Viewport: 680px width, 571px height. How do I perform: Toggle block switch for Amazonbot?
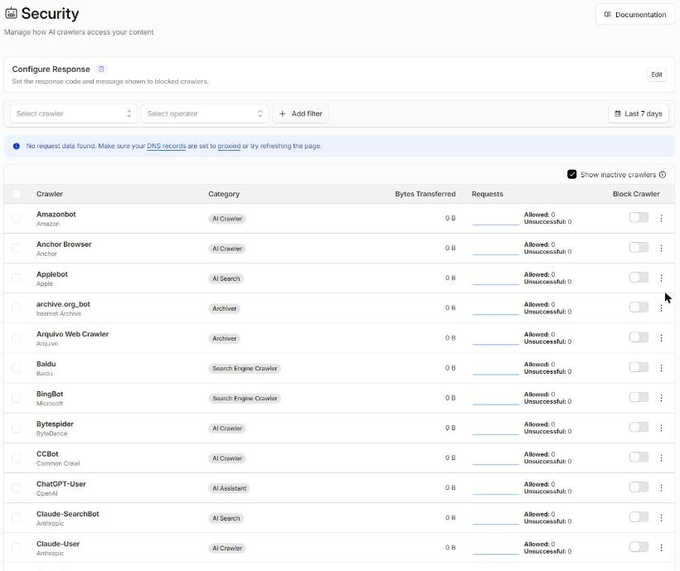pyautogui.click(x=639, y=217)
